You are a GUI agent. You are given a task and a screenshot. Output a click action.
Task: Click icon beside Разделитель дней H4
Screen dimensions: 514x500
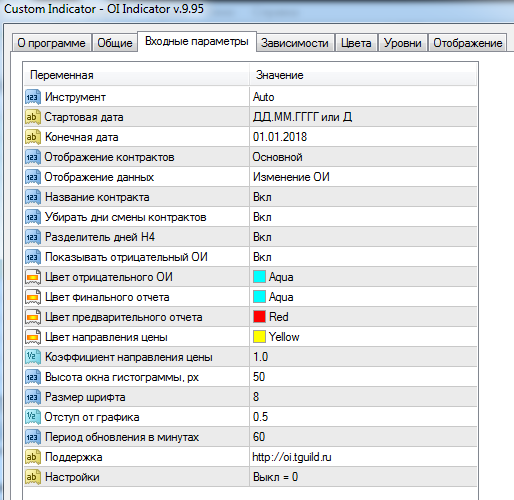point(33,237)
